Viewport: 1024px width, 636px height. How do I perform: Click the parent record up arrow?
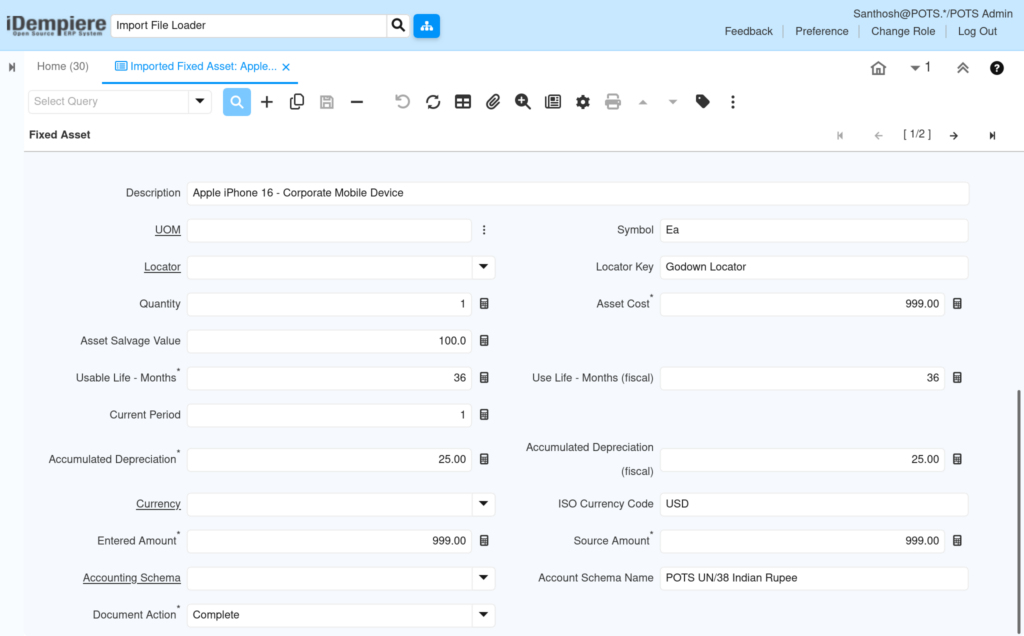tap(643, 102)
